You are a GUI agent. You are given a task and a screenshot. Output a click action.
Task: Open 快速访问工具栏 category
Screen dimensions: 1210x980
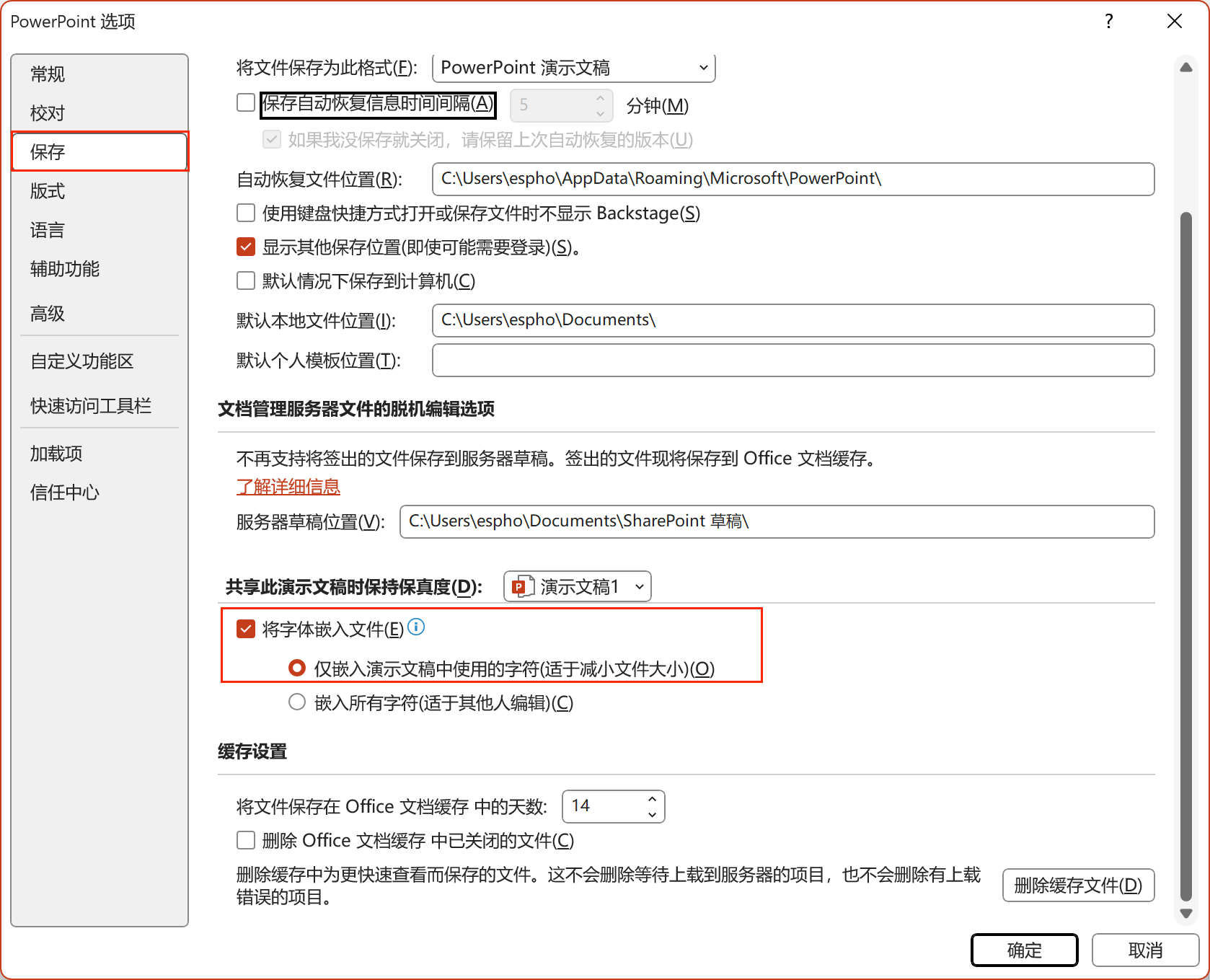[x=100, y=405]
